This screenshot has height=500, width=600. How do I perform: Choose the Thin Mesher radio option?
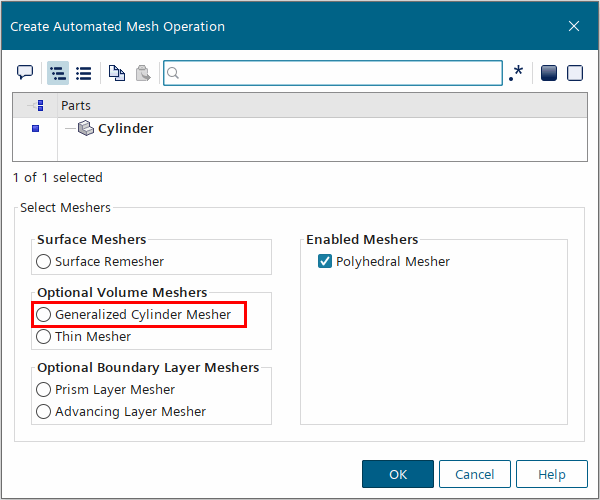pyautogui.click(x=43, y=337)
